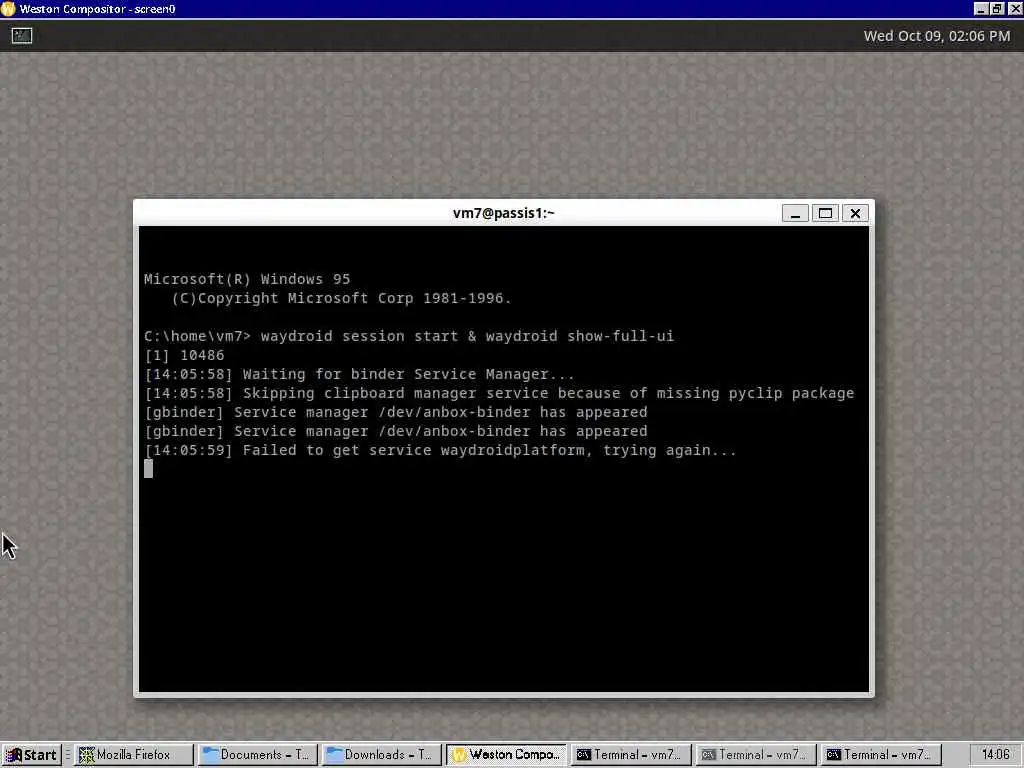Click Weston panel date and time
Screen dimensions: 1024x768
click(936, 36)
